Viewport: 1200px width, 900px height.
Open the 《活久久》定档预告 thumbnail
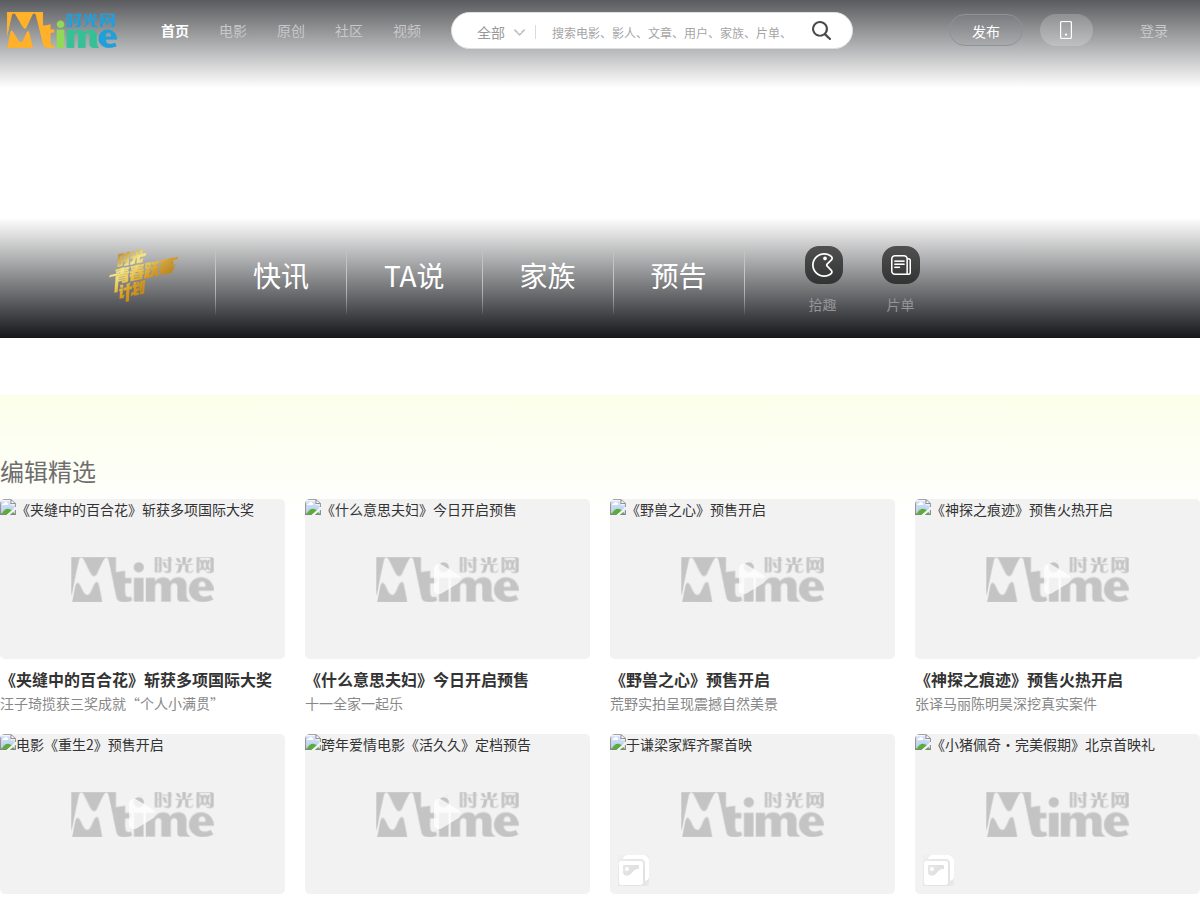click(447, 814)
